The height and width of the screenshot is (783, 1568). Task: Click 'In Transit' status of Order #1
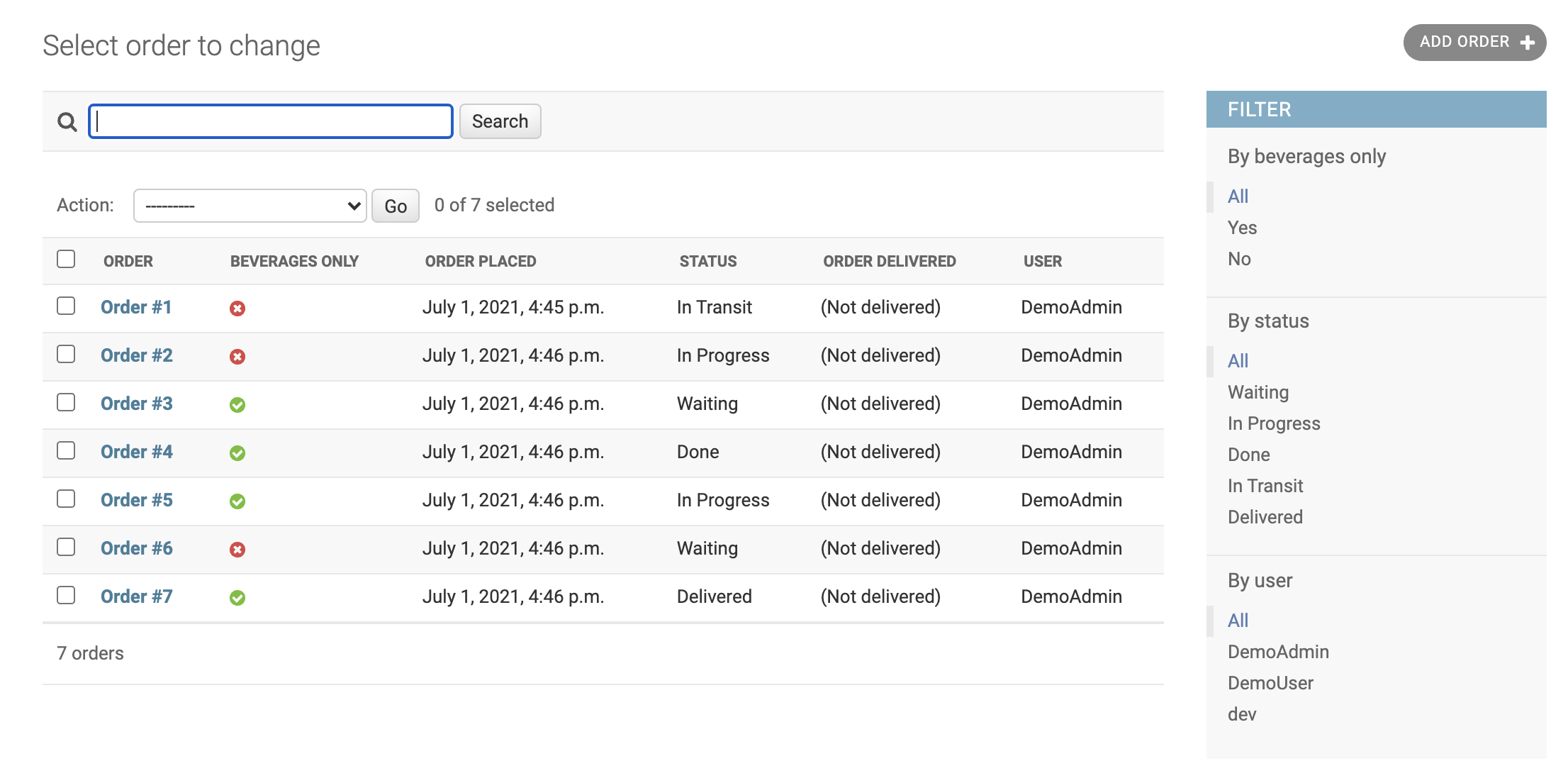pyautogui.click(x=715, y=307)
